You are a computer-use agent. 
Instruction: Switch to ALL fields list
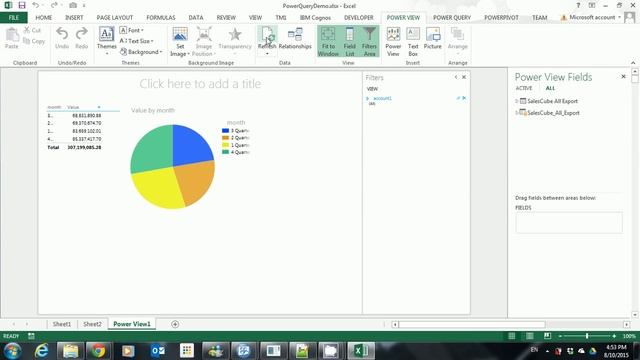pyautogui.click(x=550, y=88)
